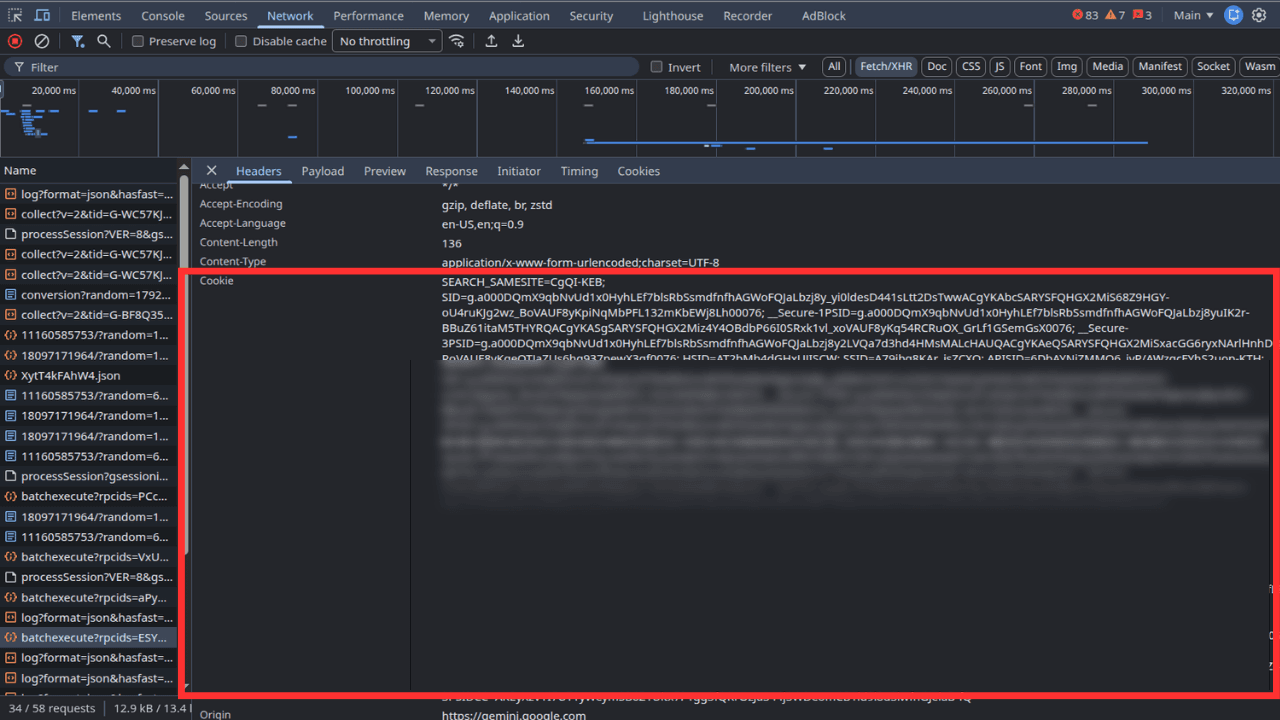
Task: Click the warning count badge showing 7
Action: [x=1115, y=15]
